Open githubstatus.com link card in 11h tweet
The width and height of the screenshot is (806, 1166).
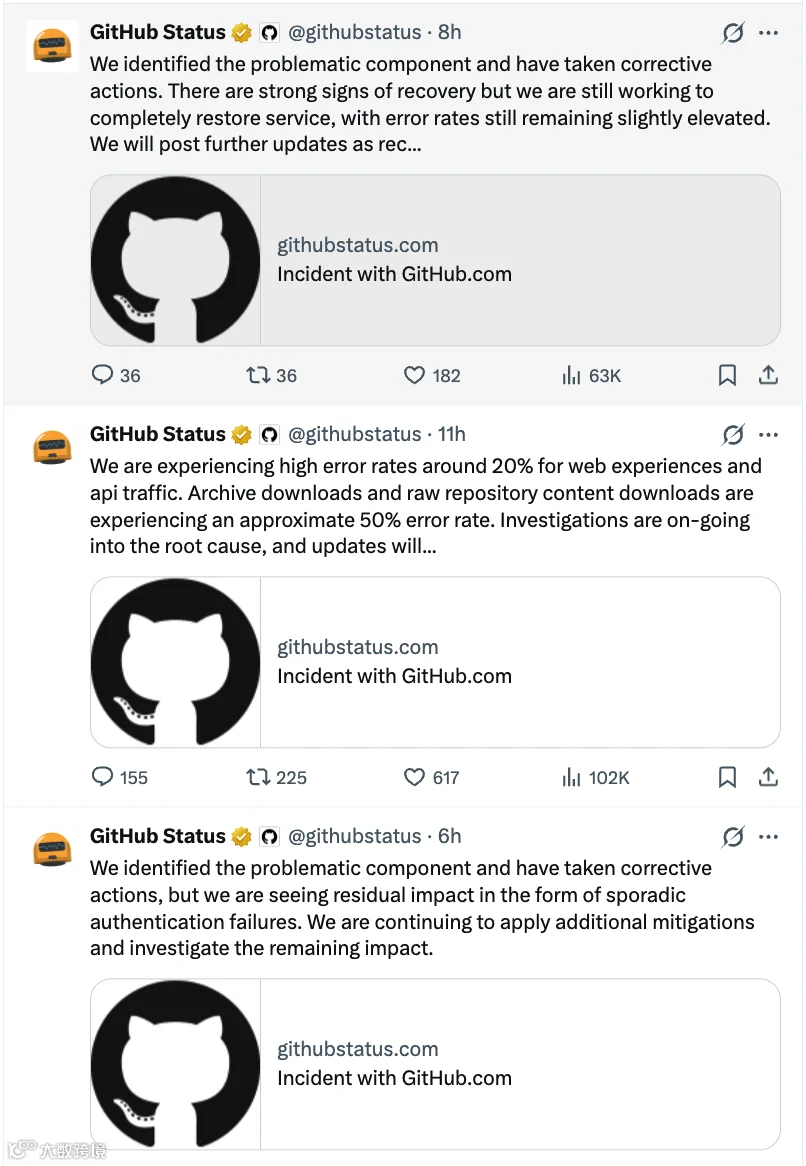pos(435,662)
